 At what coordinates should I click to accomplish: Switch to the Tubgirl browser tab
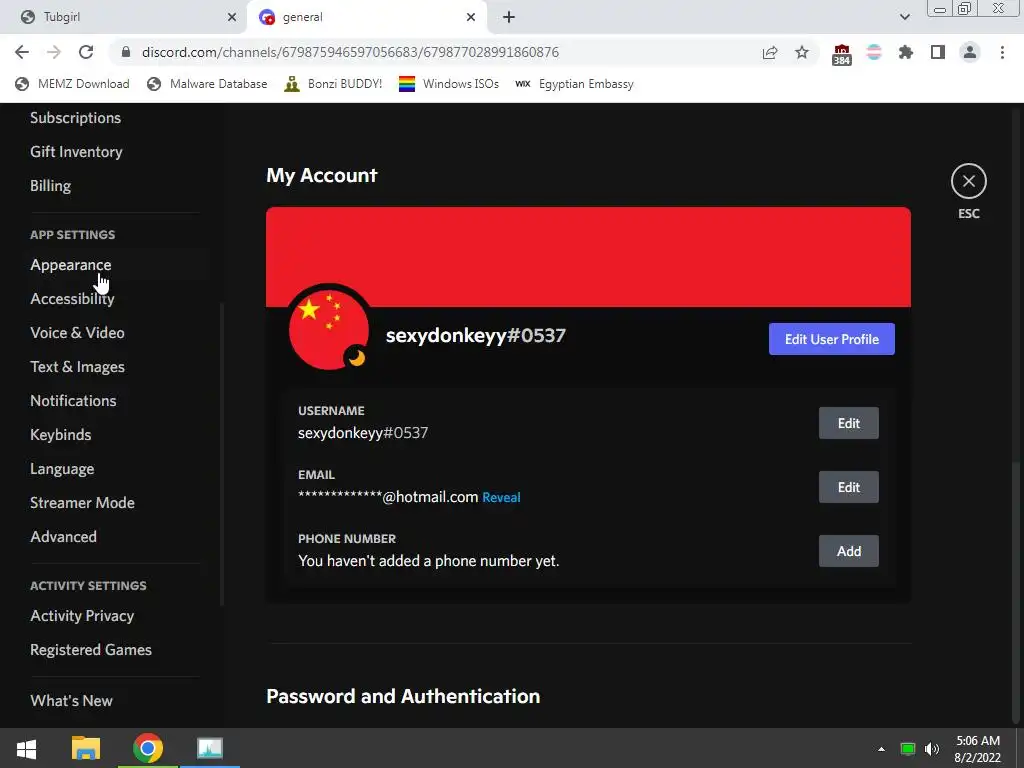124,17
